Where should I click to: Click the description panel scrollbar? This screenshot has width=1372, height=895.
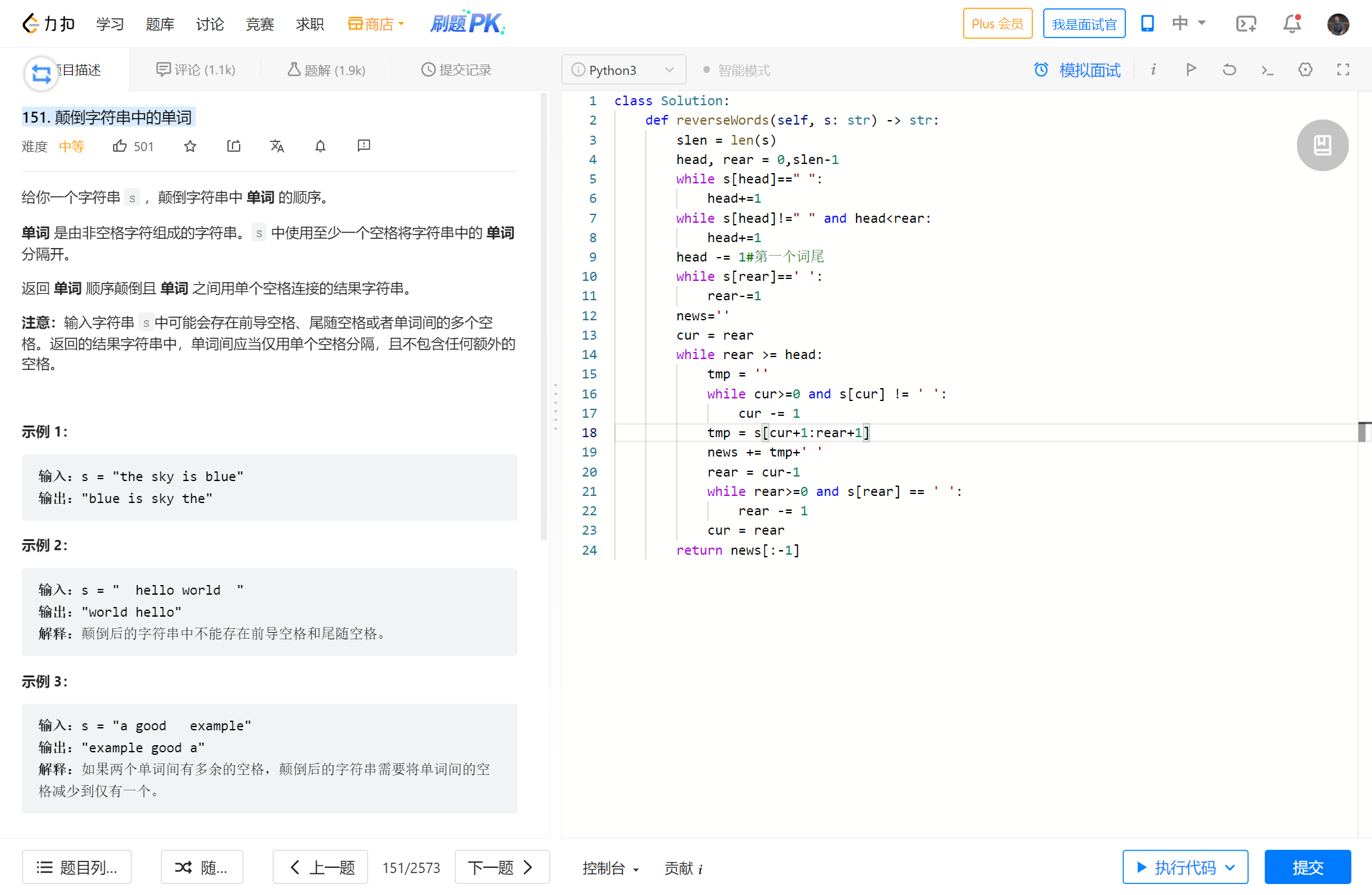544,316
